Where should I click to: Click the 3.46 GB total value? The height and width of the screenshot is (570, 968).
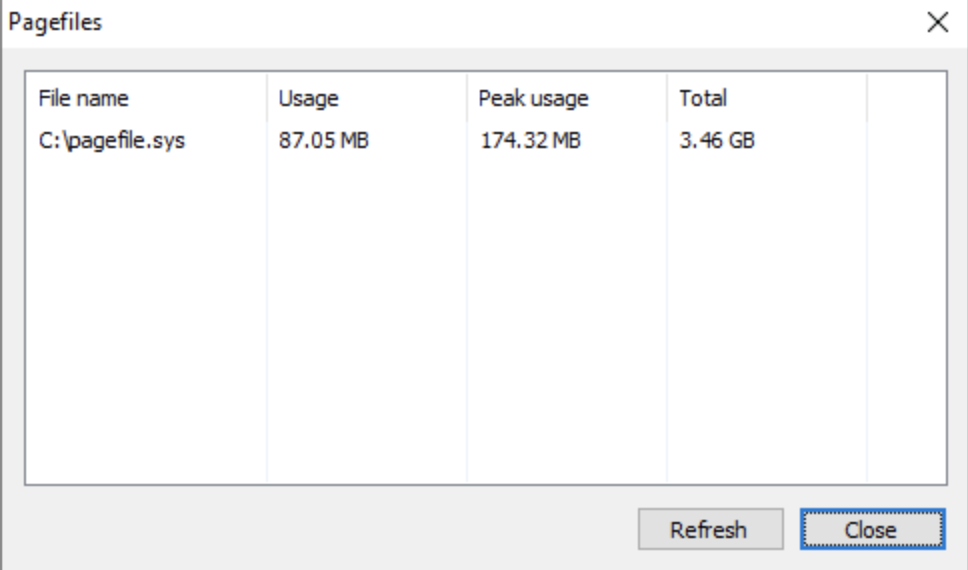[x=717, y=141]
